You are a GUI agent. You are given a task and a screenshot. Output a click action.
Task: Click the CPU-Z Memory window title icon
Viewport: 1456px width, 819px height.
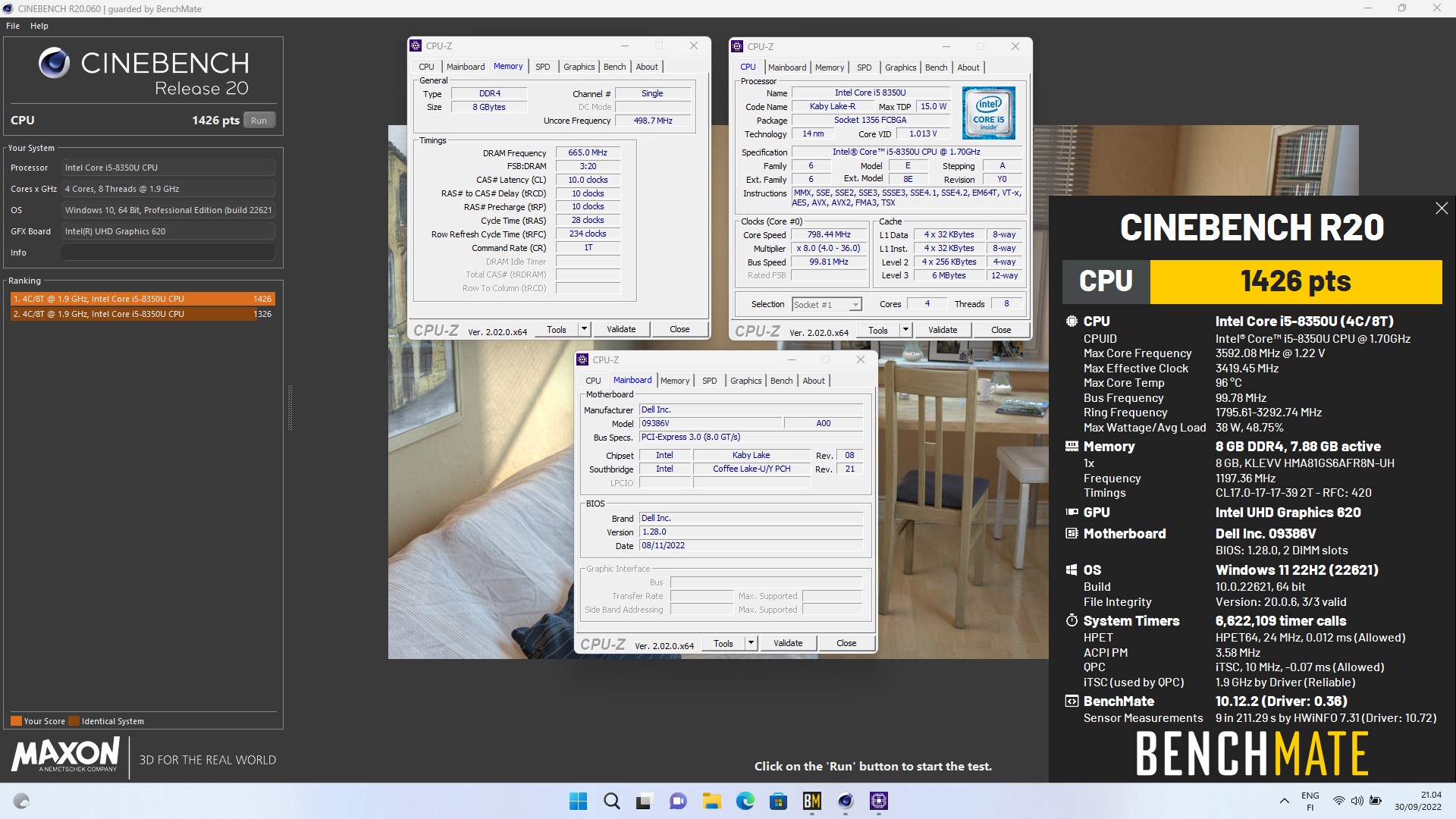pos(416,46)
